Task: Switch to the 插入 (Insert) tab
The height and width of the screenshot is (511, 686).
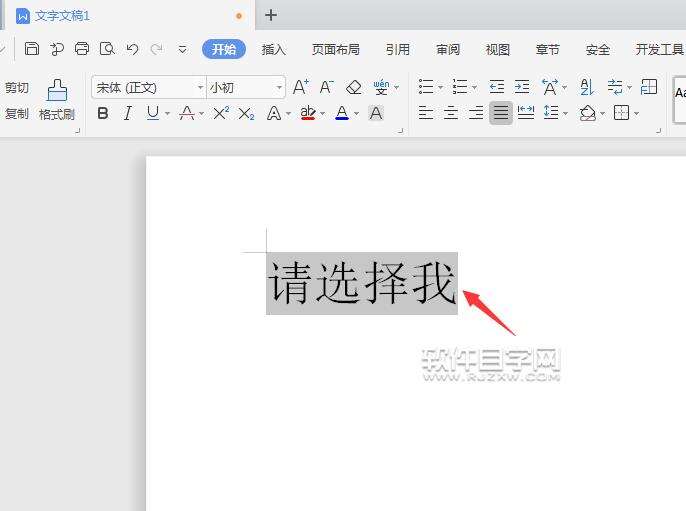Action: (273, 49)
